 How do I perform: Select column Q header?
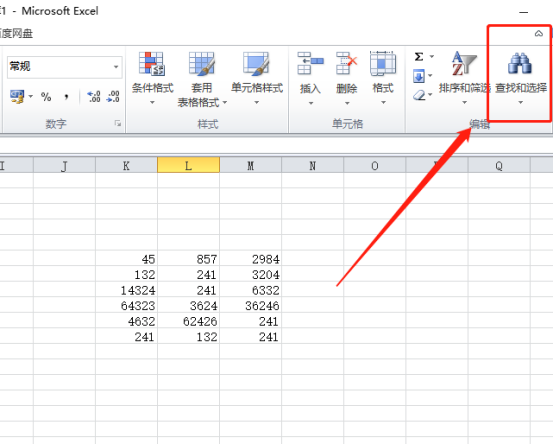point(499,165)
